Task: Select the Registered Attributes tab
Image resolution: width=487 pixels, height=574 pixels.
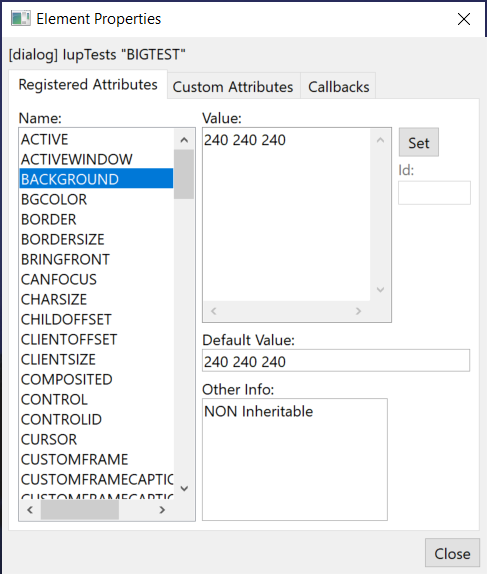Action: click(x=88, y=85)
